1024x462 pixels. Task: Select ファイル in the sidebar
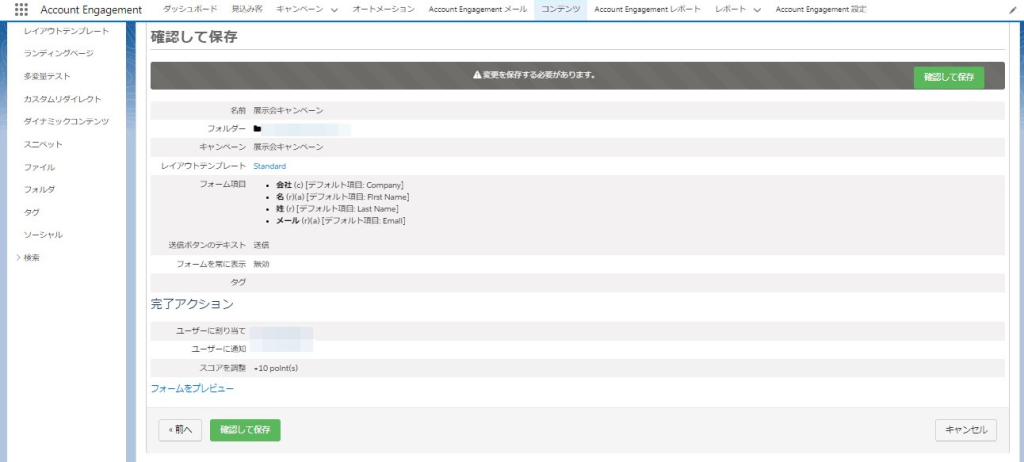(39, 167)
